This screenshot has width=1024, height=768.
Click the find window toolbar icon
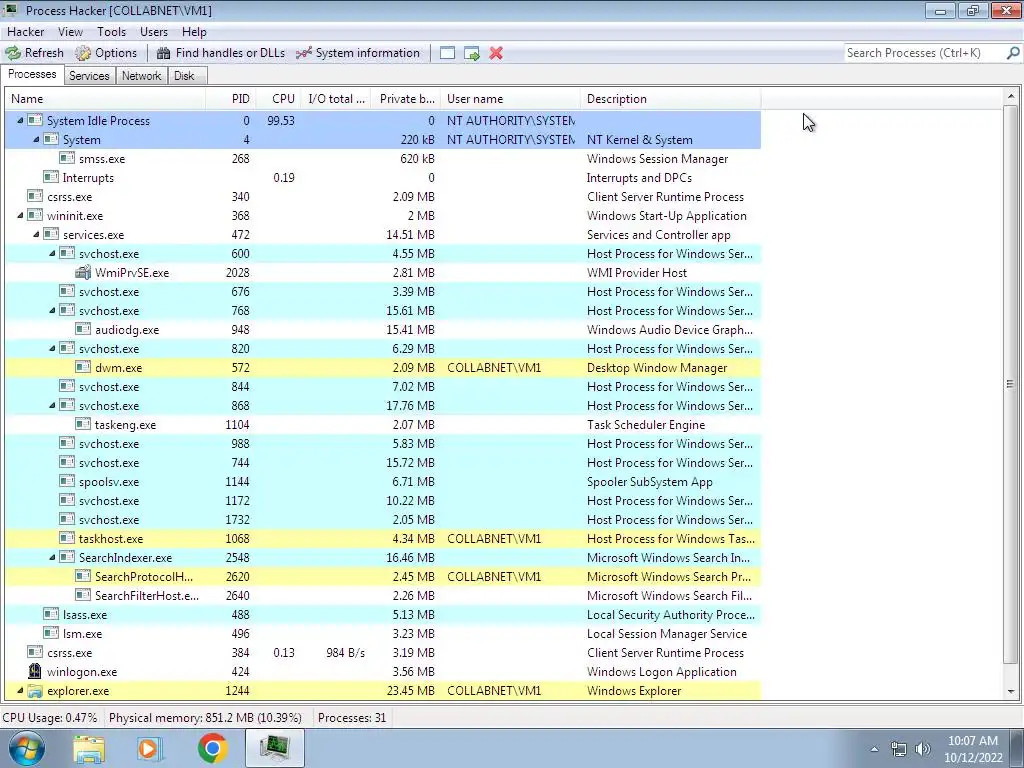447,53
